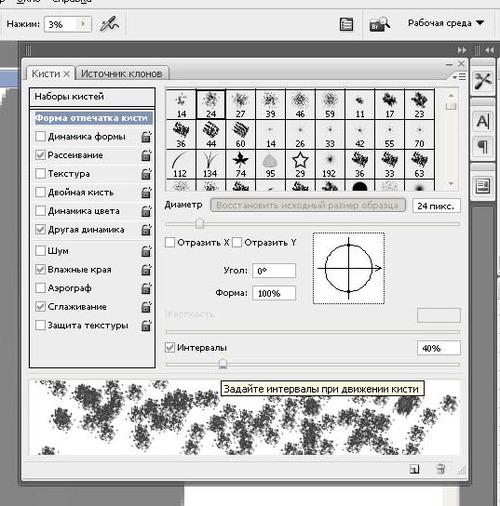Enable the Динамика формы checkbox
The width and height of the screenshot is (500, 506).
click(40, 136)
